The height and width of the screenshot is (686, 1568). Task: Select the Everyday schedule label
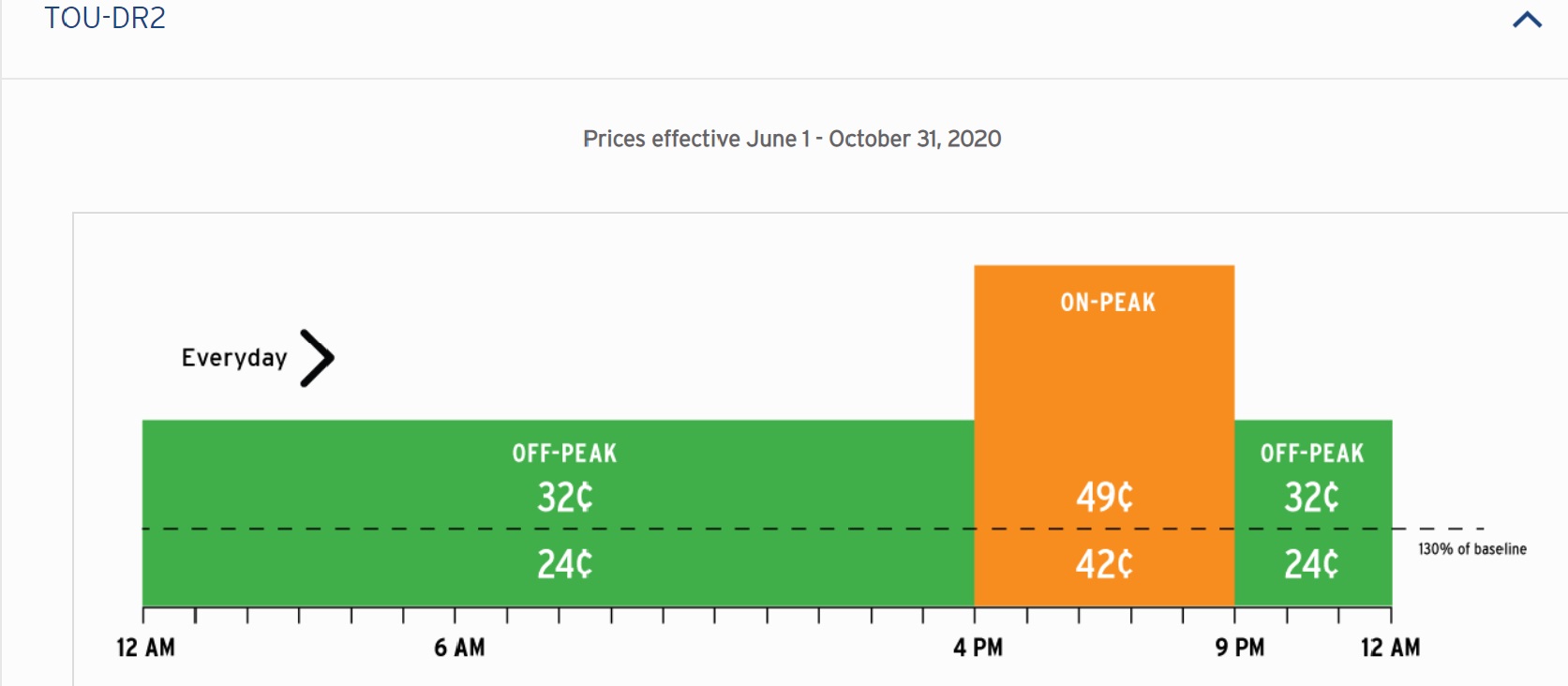(x=234, y=358)
